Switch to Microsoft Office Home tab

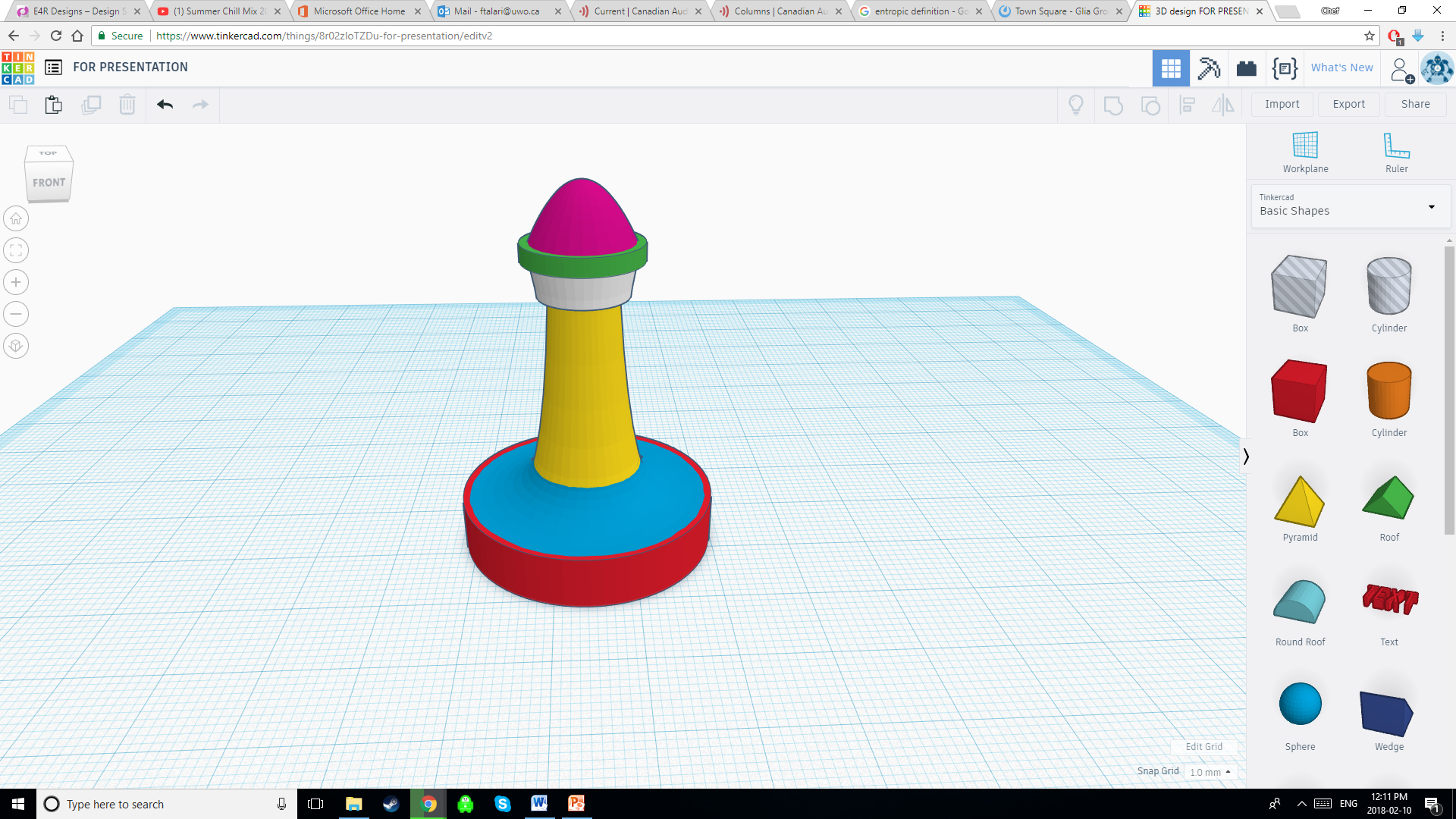point(359,11)
